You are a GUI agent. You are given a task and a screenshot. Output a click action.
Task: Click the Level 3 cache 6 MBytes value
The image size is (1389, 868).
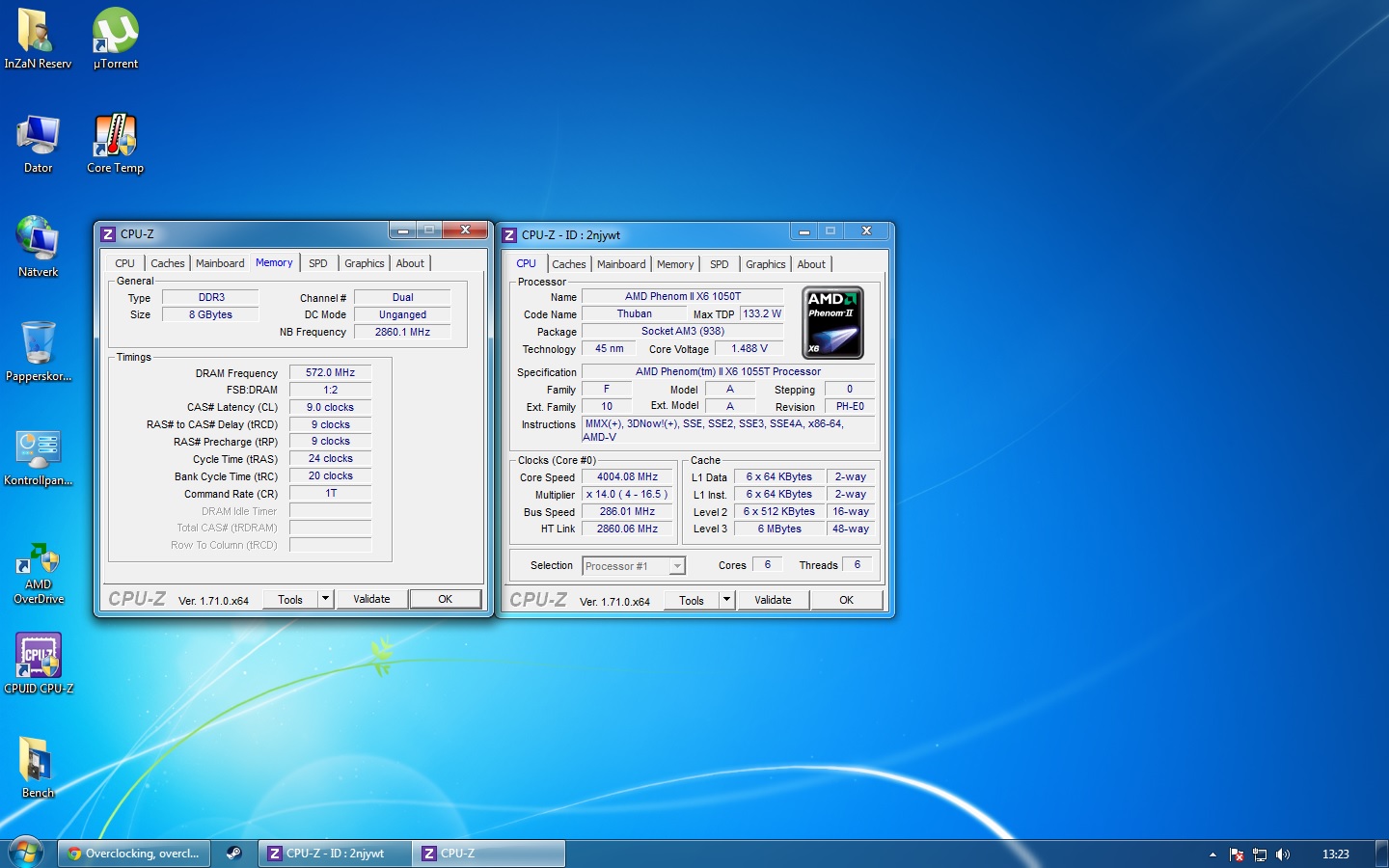click(x=779, y=529)
